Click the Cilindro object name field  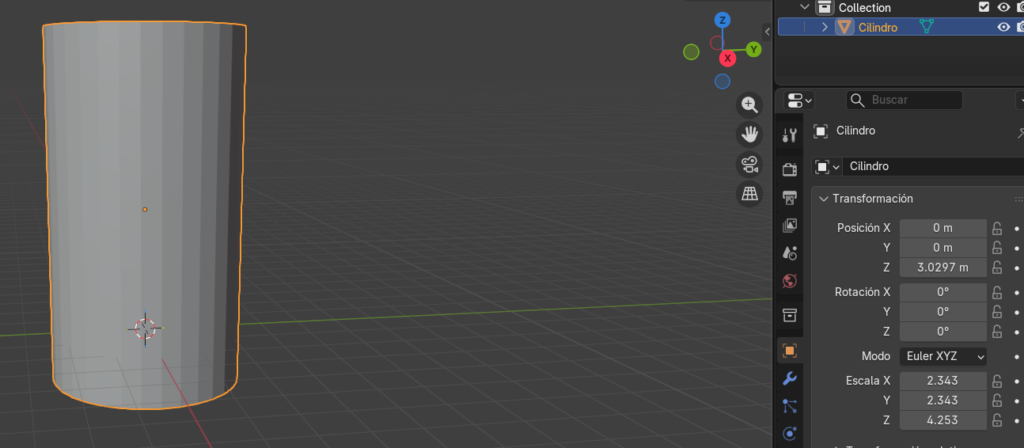pyautogui.click(x=933, y=167)
